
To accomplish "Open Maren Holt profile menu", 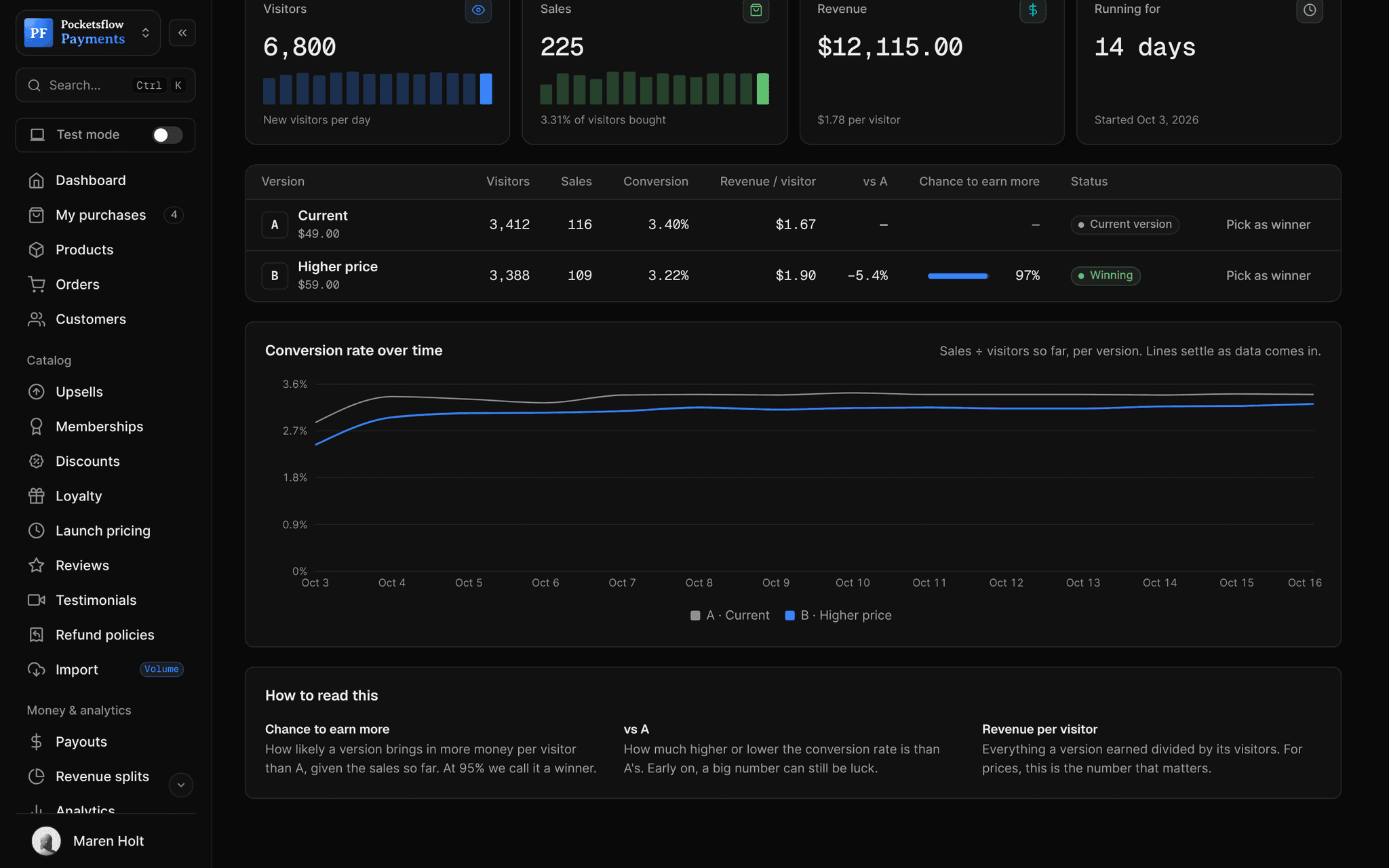I will (105, 841).
